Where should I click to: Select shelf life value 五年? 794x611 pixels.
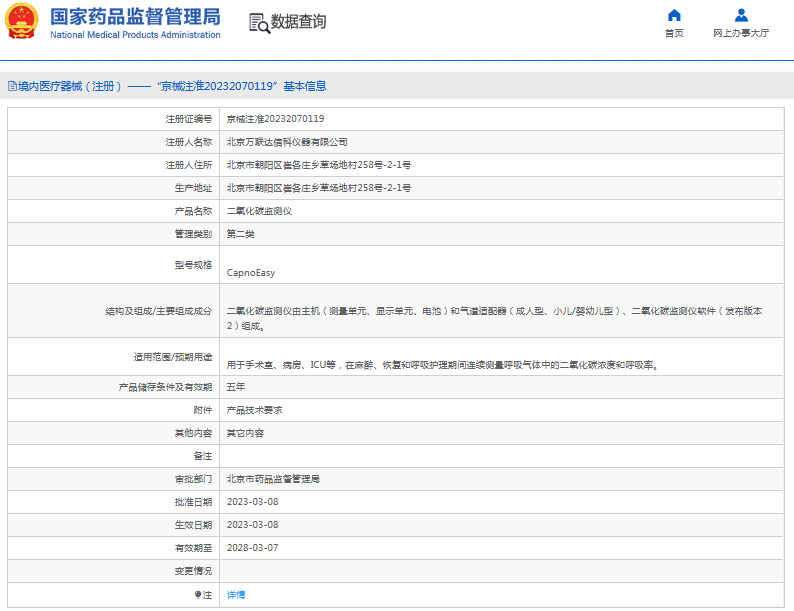[x=236, y=387]
